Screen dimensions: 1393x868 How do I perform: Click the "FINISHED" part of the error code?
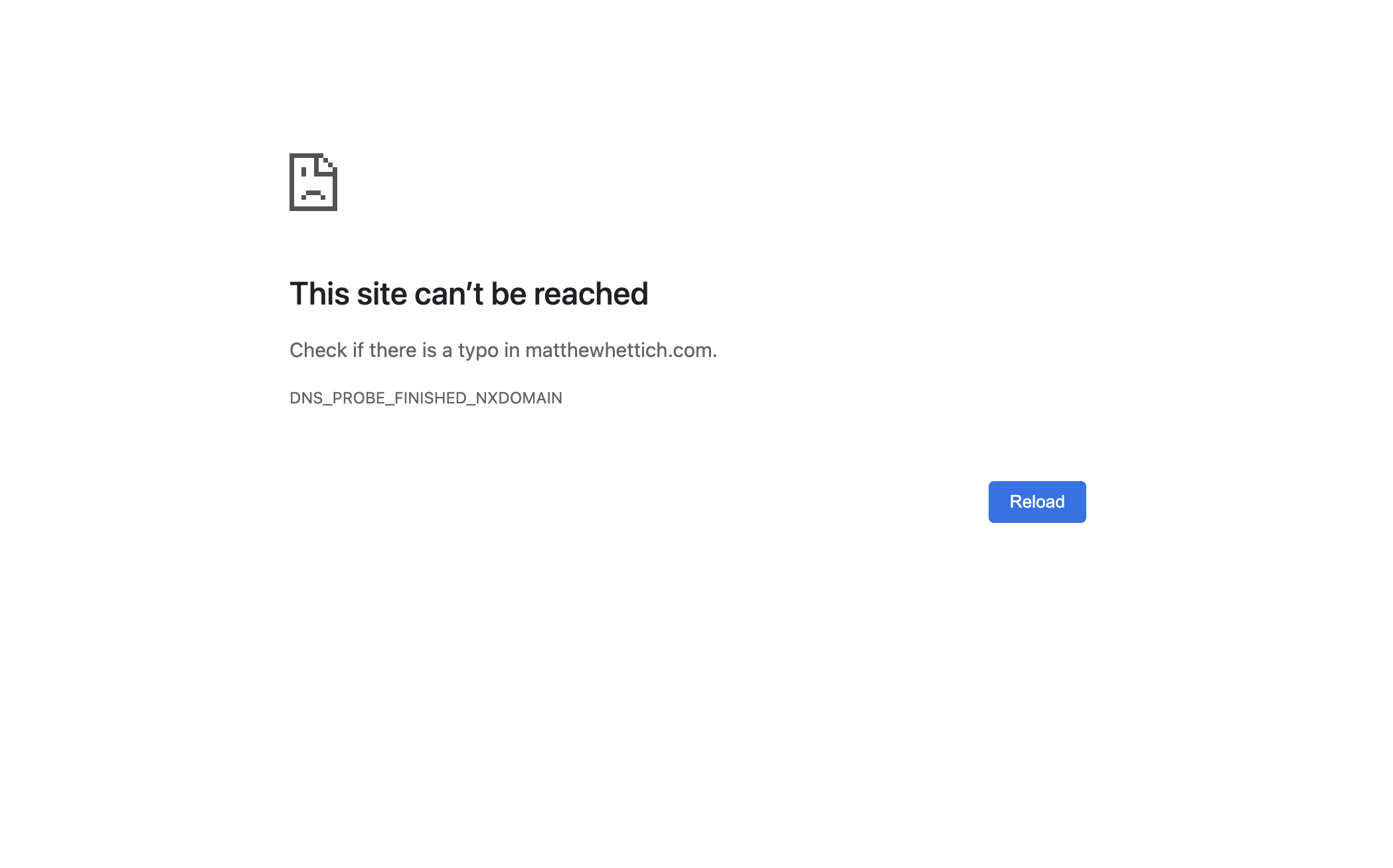pyautogui.click(x=430, y=398)
